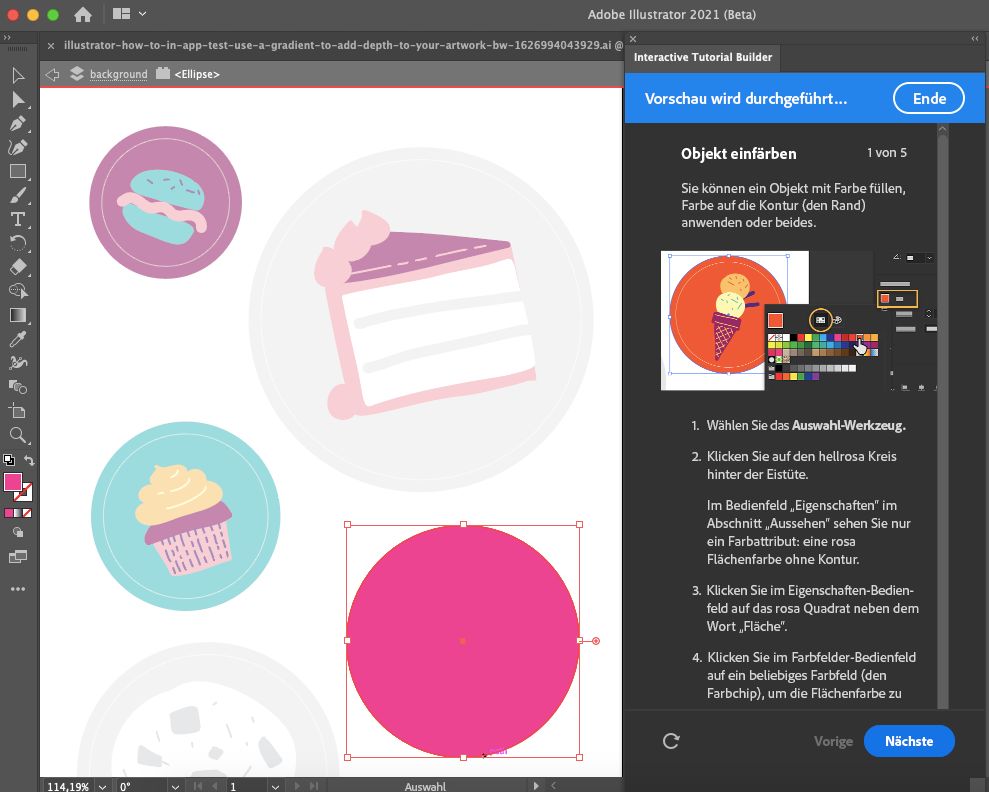Click the layer stack icon in breadcrumb
The height and width of the screenshot is (792, 989).
pyautogui.click(x=77, y=74)
